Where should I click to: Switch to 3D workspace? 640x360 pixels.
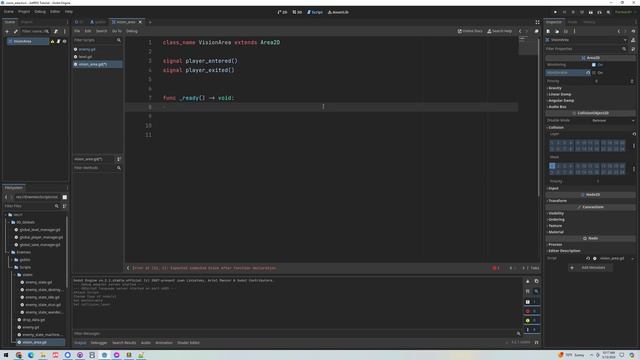point(298,12)
